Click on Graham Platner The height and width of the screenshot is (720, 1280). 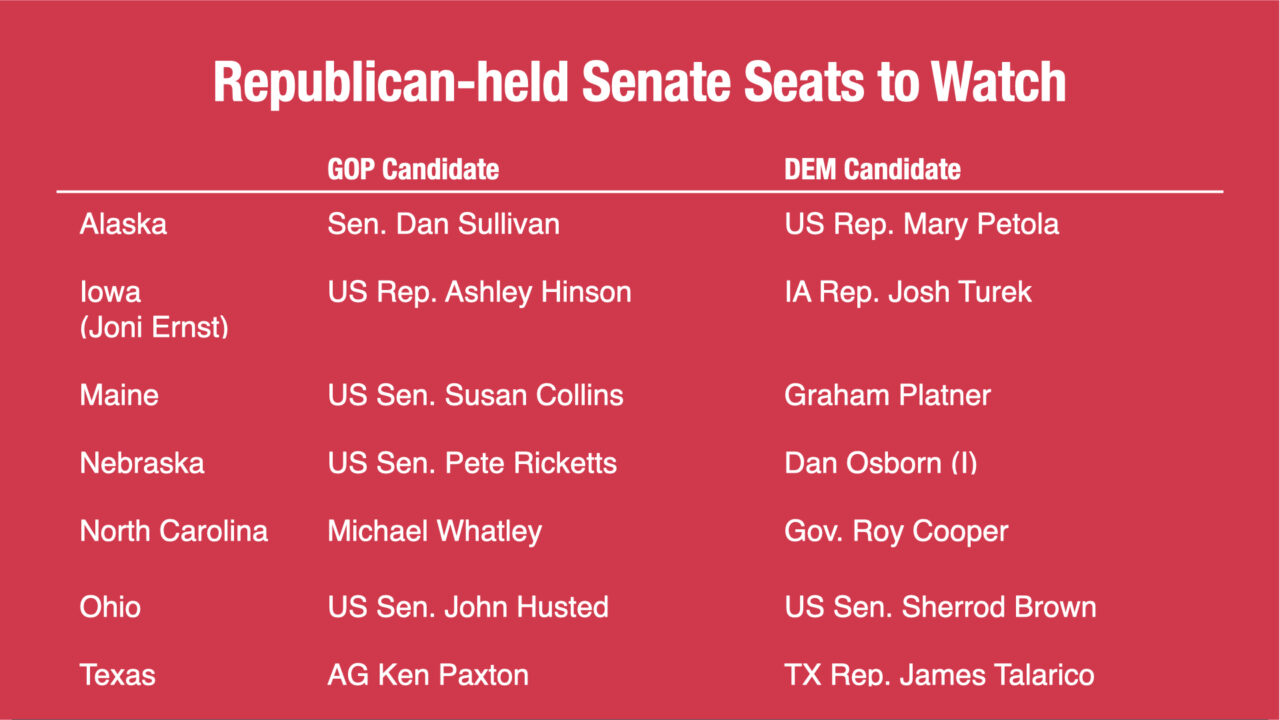pos(887,395)
